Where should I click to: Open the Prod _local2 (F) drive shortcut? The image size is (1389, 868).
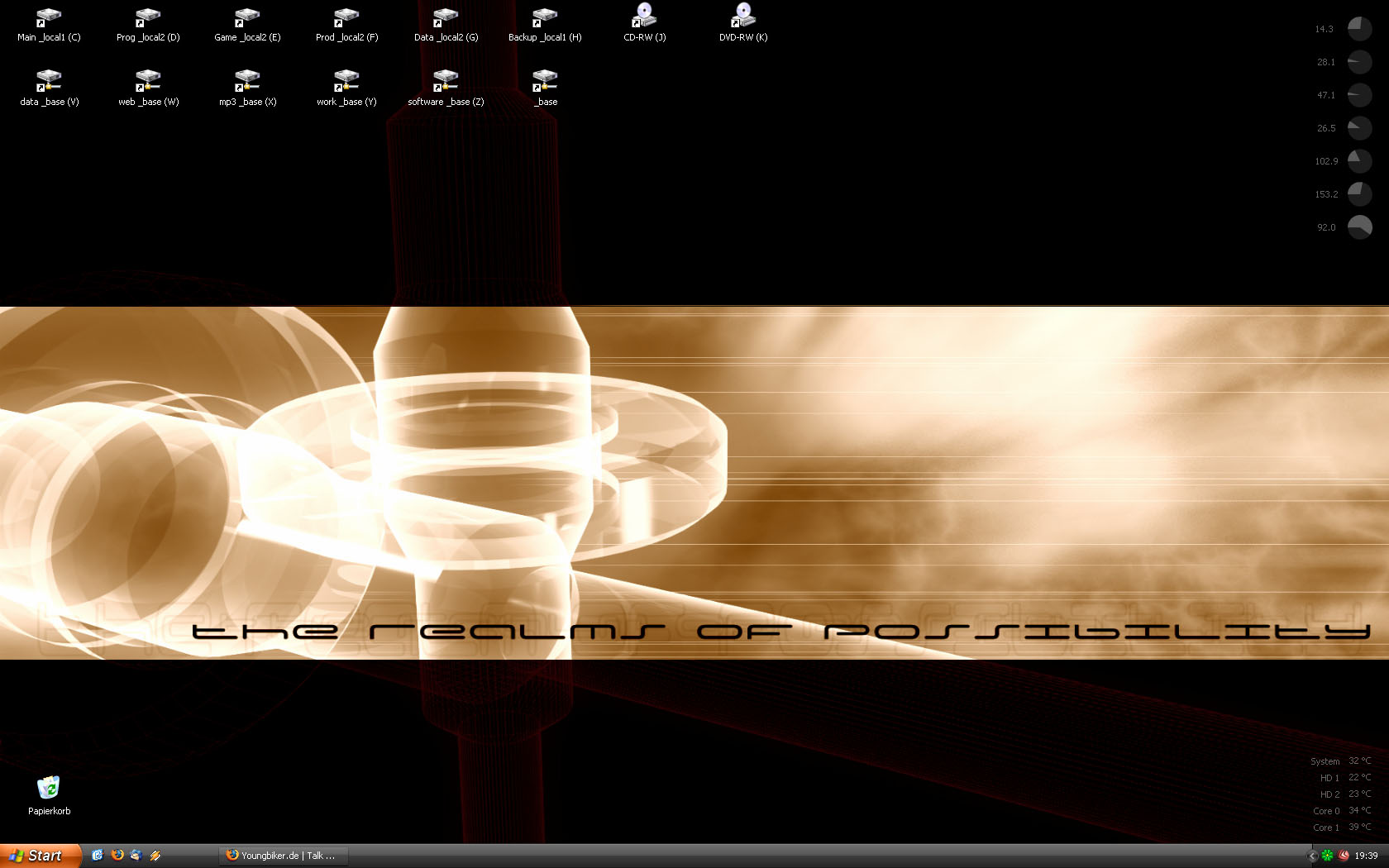[x=346, y=25]
